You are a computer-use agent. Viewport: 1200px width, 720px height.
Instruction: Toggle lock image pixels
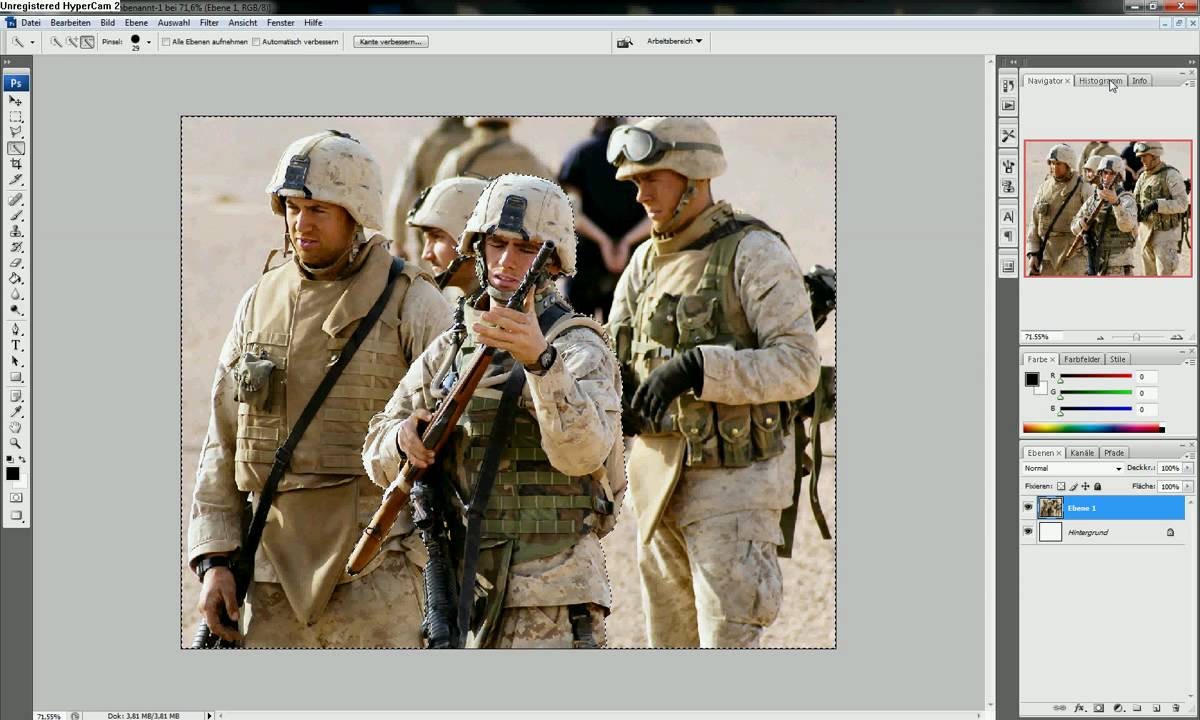[x=1073, y=486]
